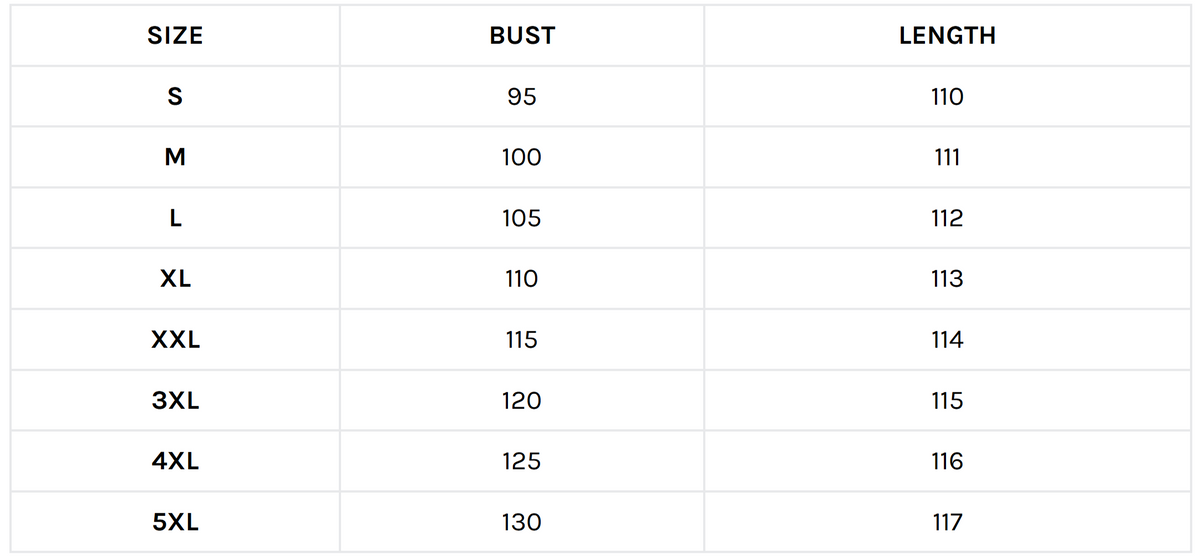Image resolution: width=1200 pixels, height=557 pixels.
Task: Click length value 116 for 4XL
Action: pos(946,461)
